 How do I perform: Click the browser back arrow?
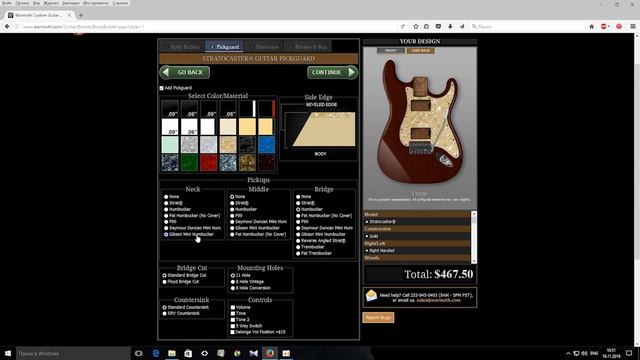pyautogui.click(x=7, y=26)
